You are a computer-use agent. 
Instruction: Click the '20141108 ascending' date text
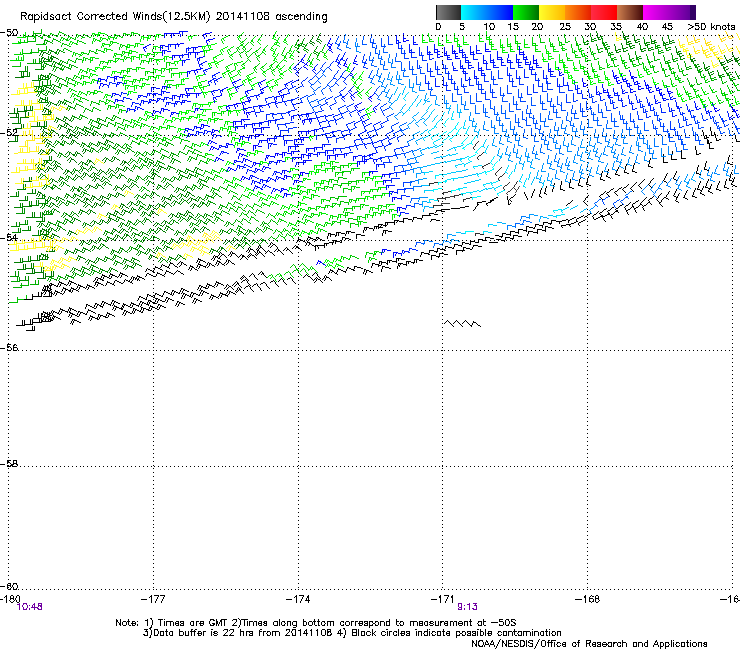(x=271, y=17)
